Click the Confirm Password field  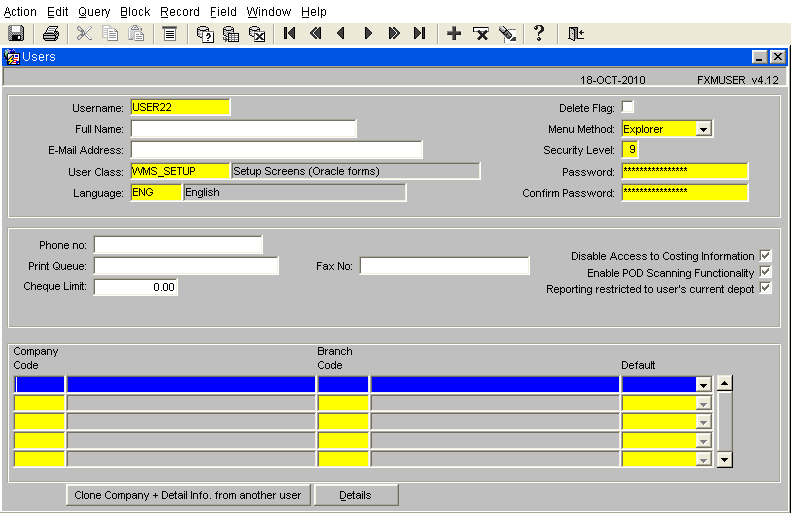[x=685, y=192]
